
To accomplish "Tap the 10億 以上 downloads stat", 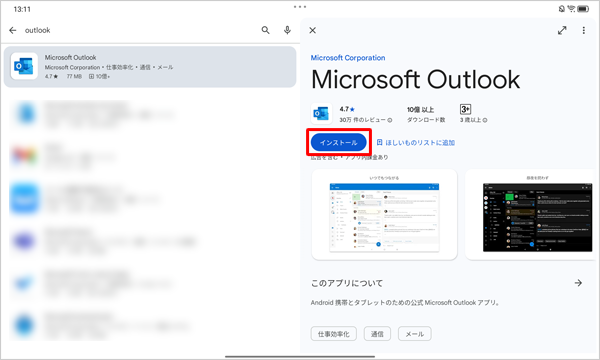I will pyautogui.click(x=426, y=114).
